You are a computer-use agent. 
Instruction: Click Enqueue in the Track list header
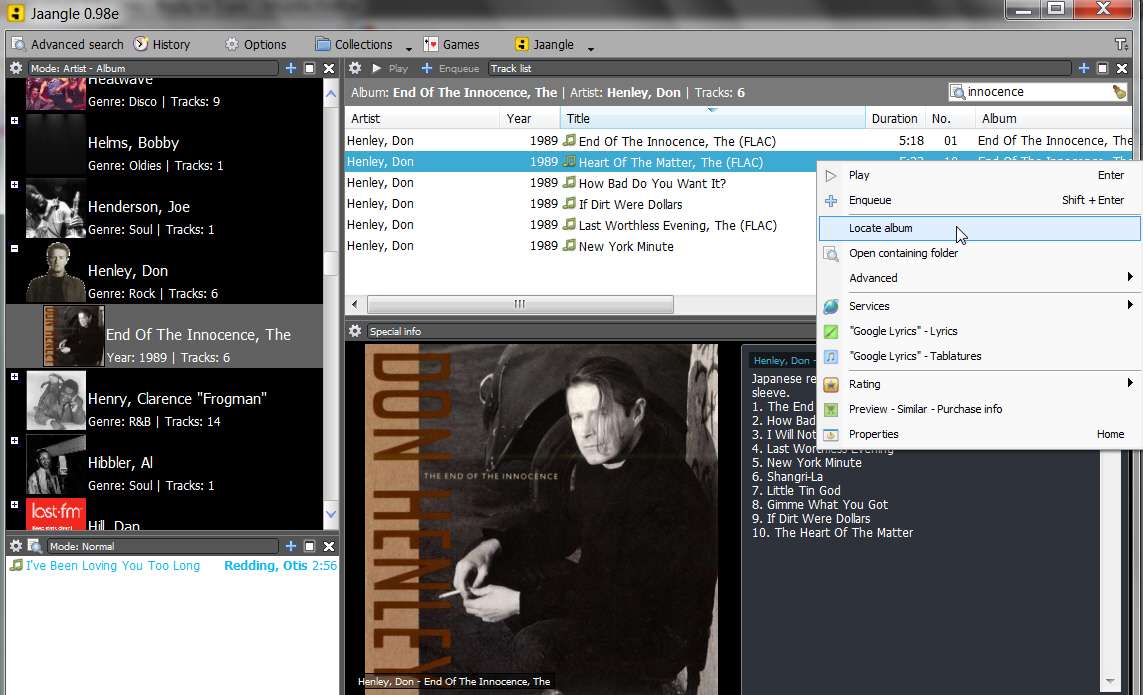click(450, 68)
